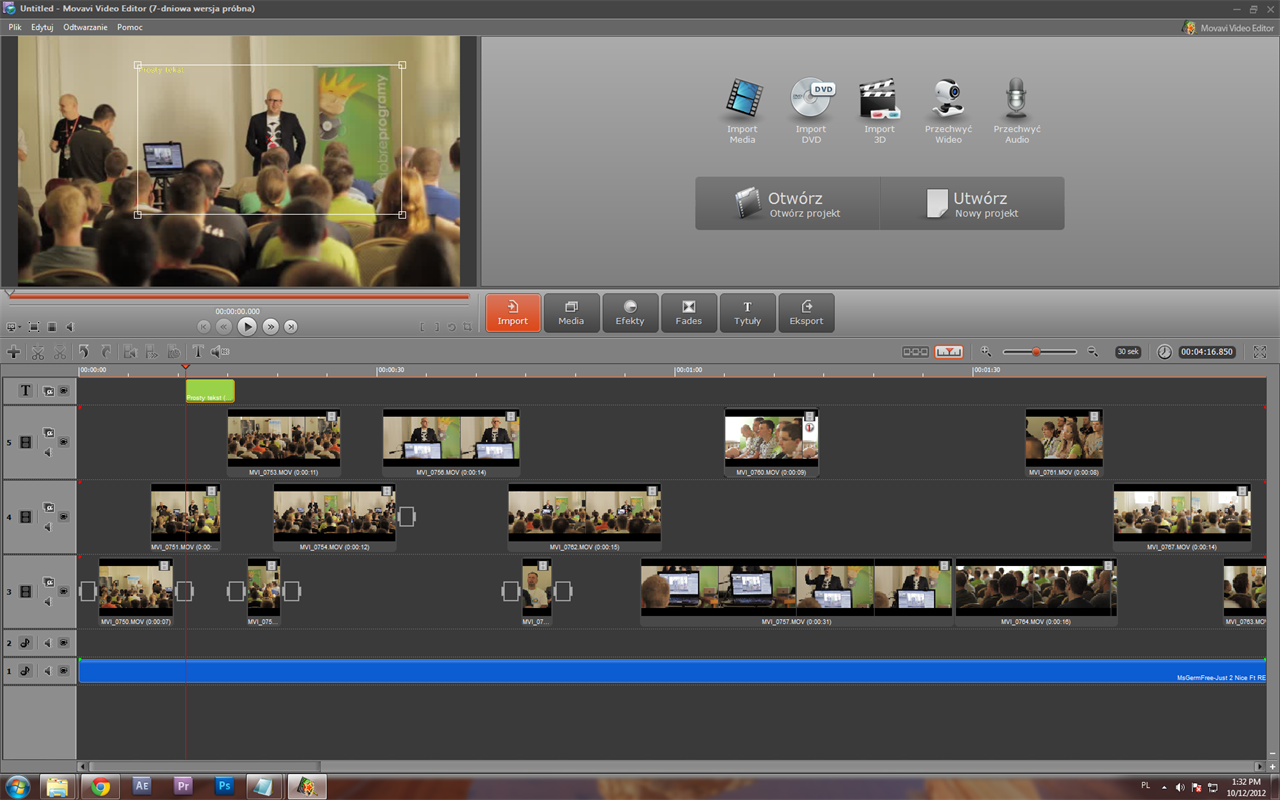The width and height of the screenshot is (1280, 800).
Task: Play the preview video
Action: pyautogui.click(x=247, y=326)
